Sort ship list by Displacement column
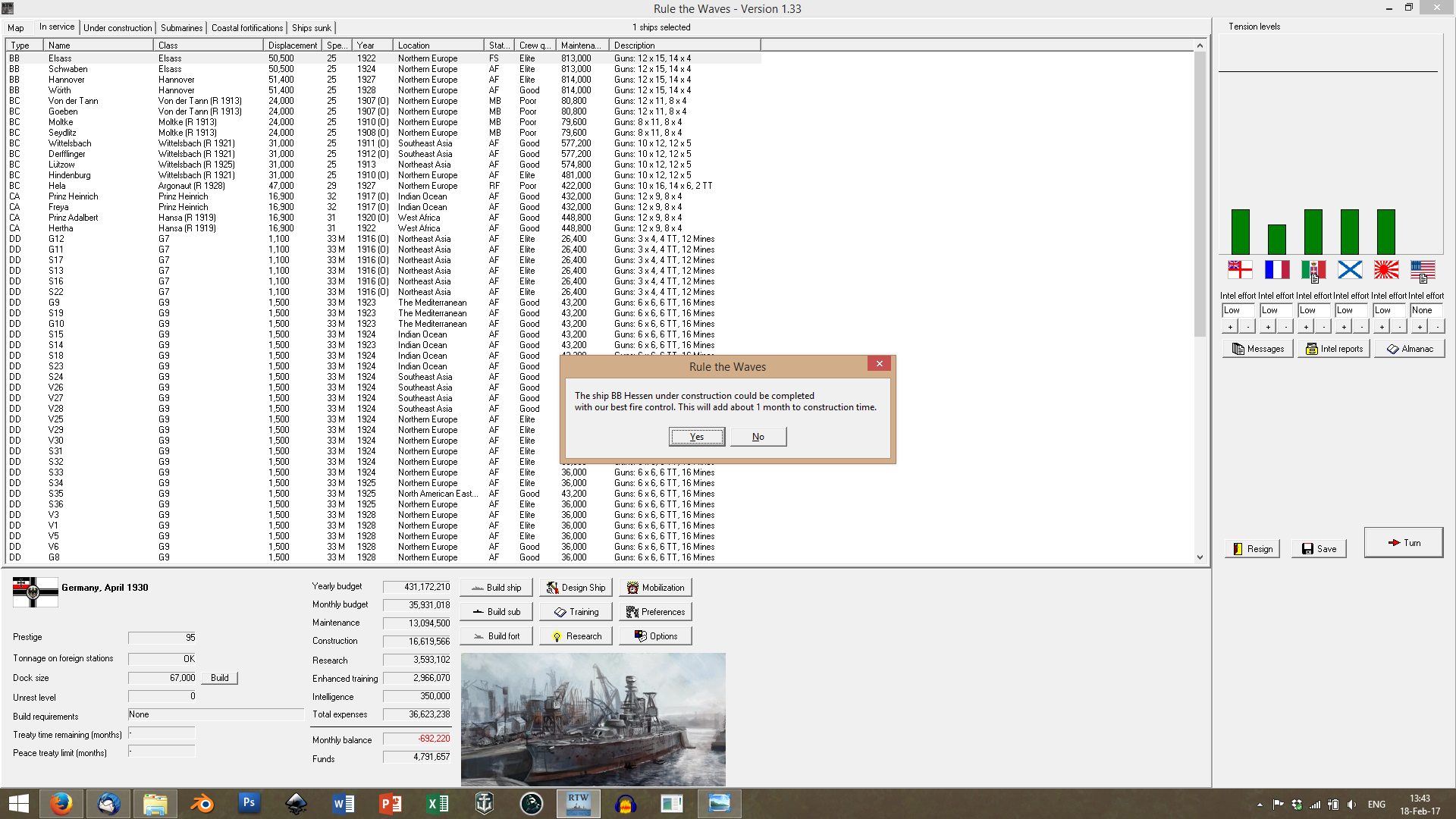 (x=292, y=45)
